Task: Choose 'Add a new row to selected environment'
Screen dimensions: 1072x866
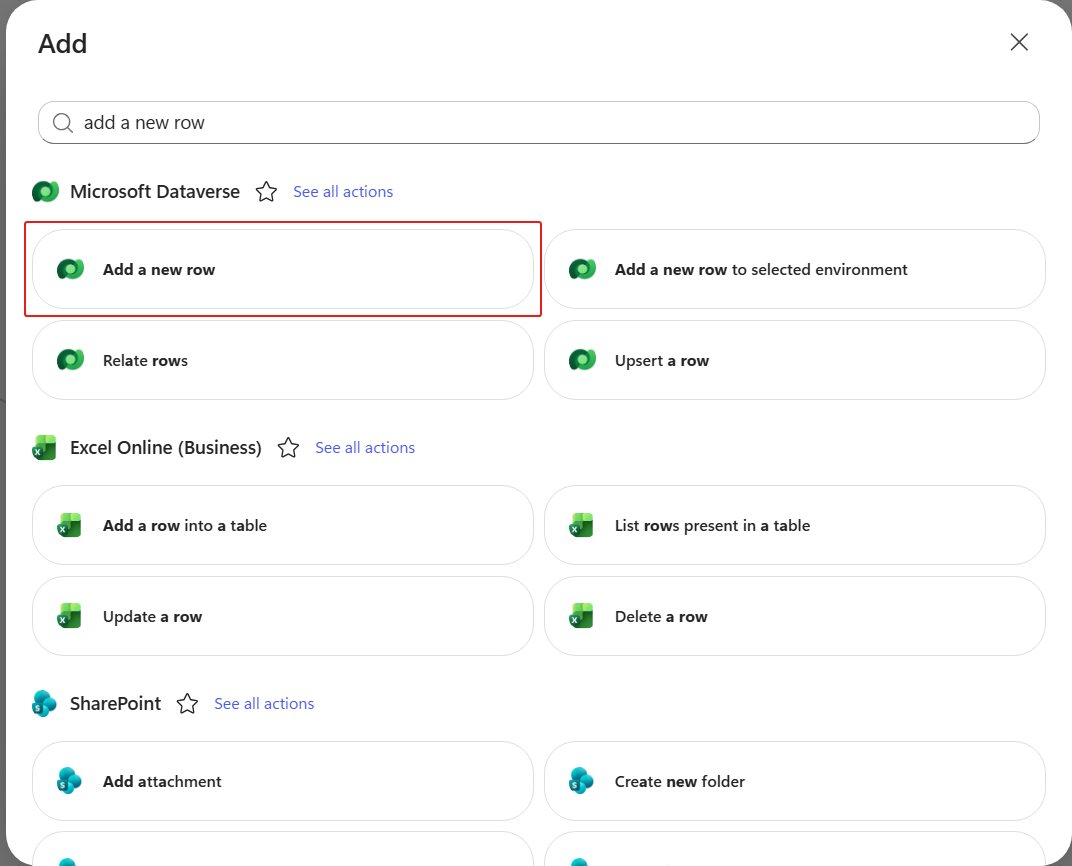Action: [x=794, y=269]
